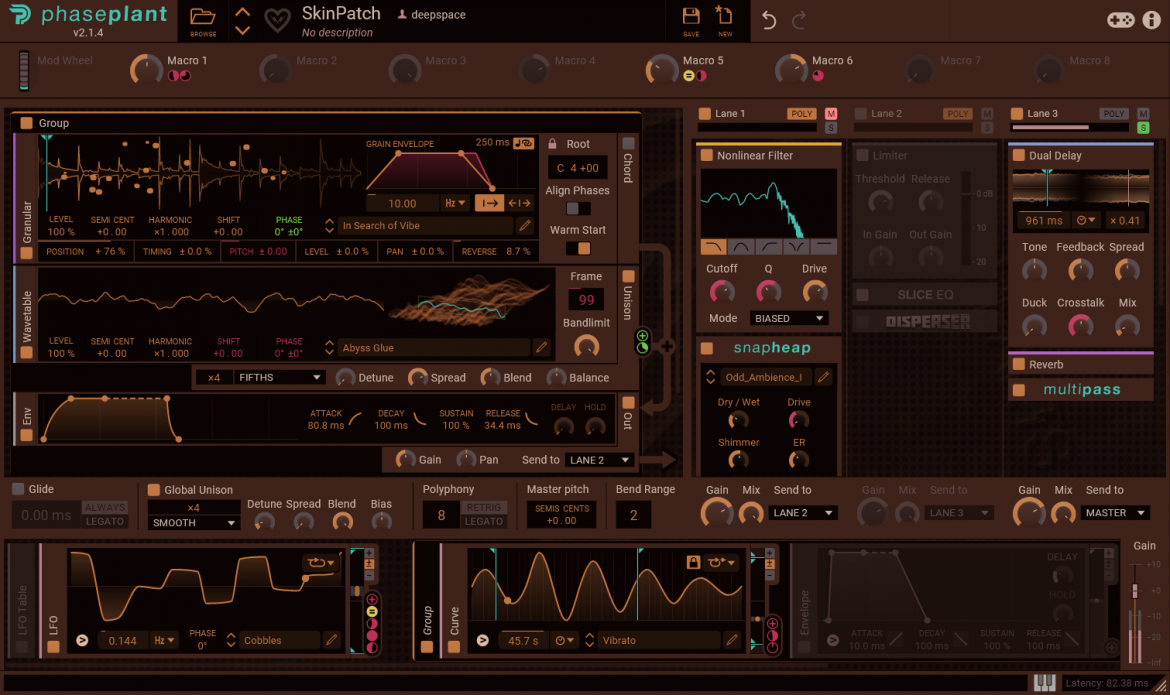
Task: Switch to the Chord tab
Action: pos(627,168)
